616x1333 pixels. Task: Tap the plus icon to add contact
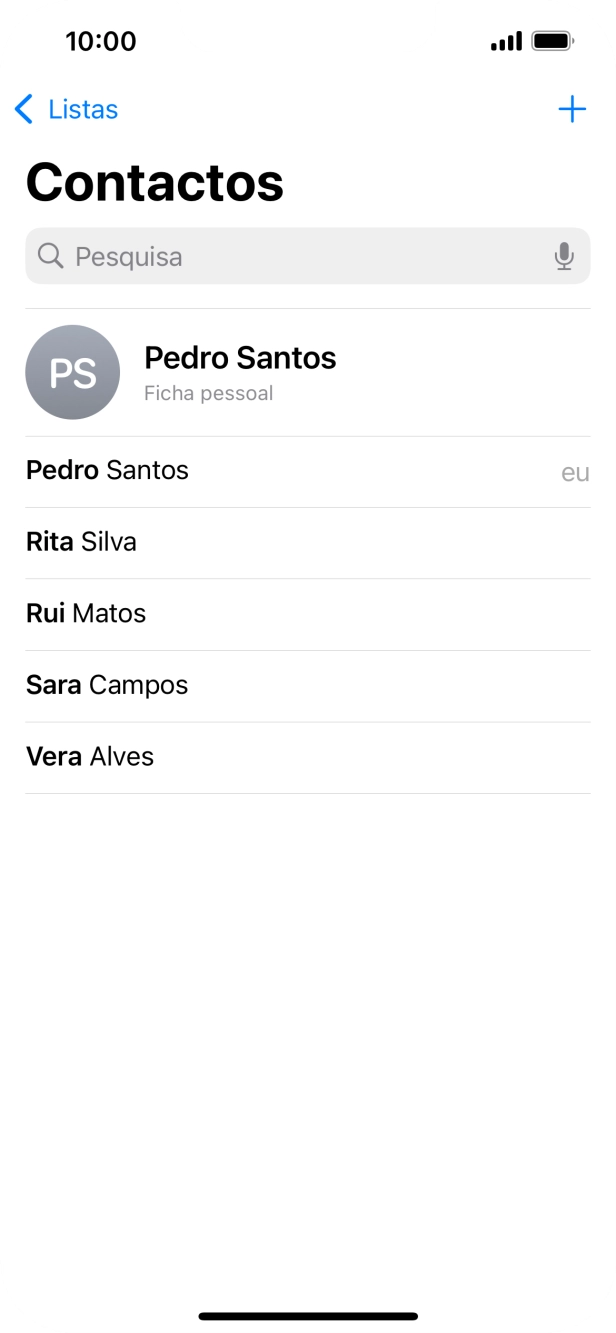click(571, 110)
